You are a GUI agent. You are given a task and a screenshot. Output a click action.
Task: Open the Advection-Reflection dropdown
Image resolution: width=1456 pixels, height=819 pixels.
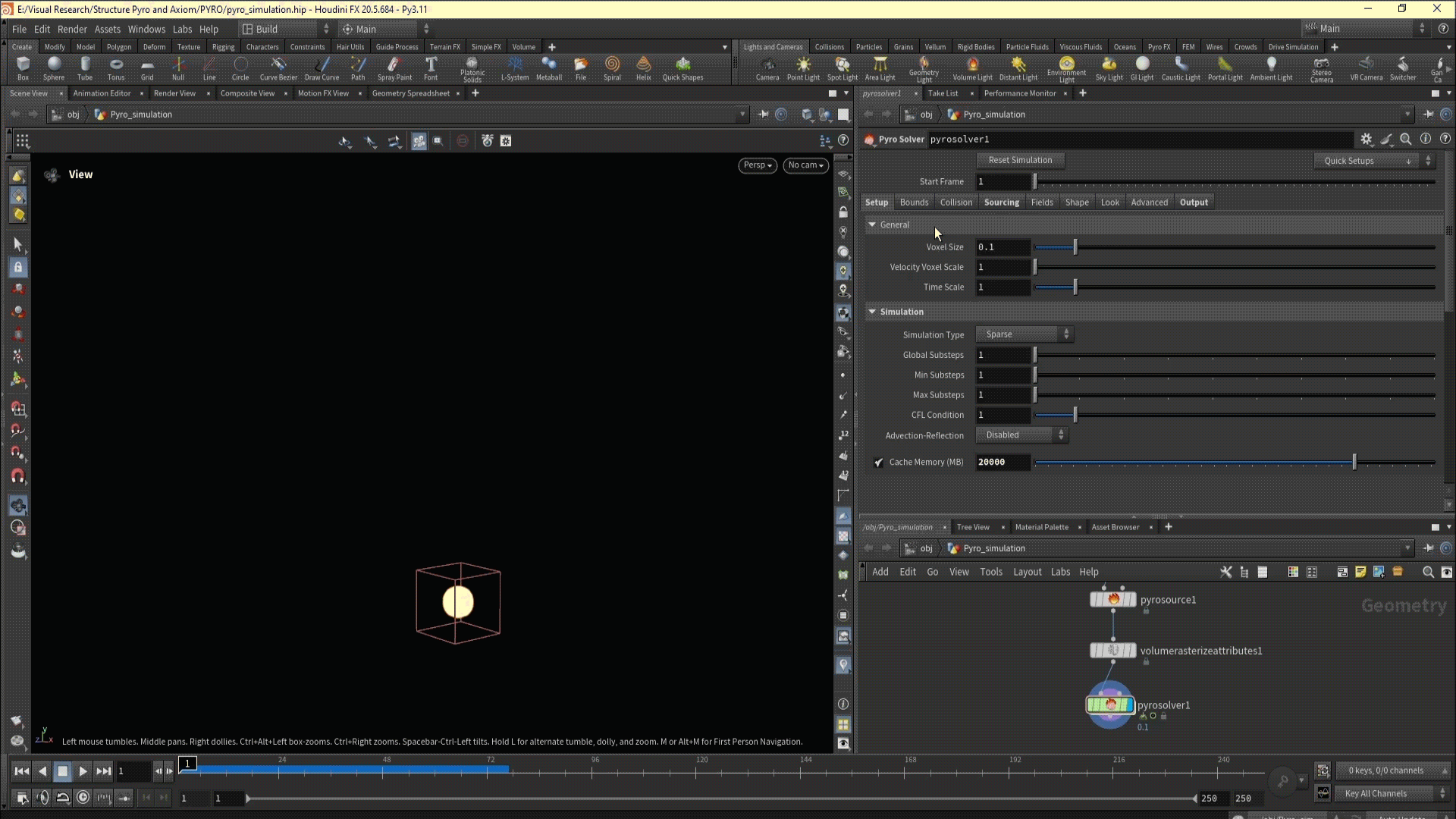1021,435
